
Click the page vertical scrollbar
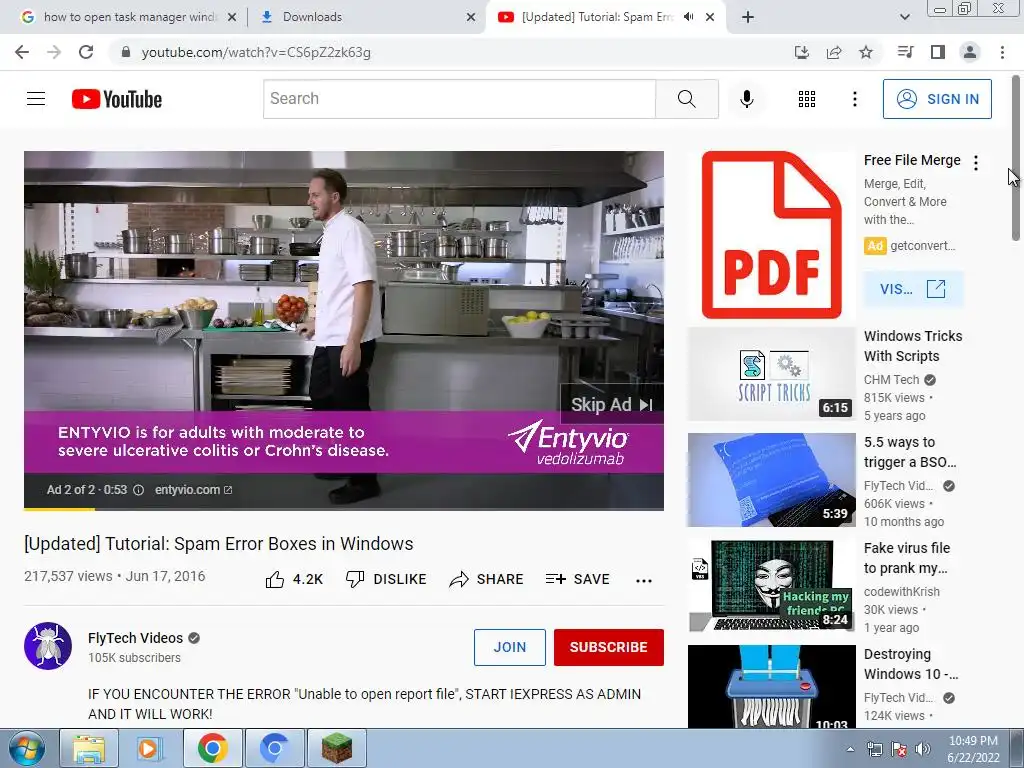point(1016,159)
